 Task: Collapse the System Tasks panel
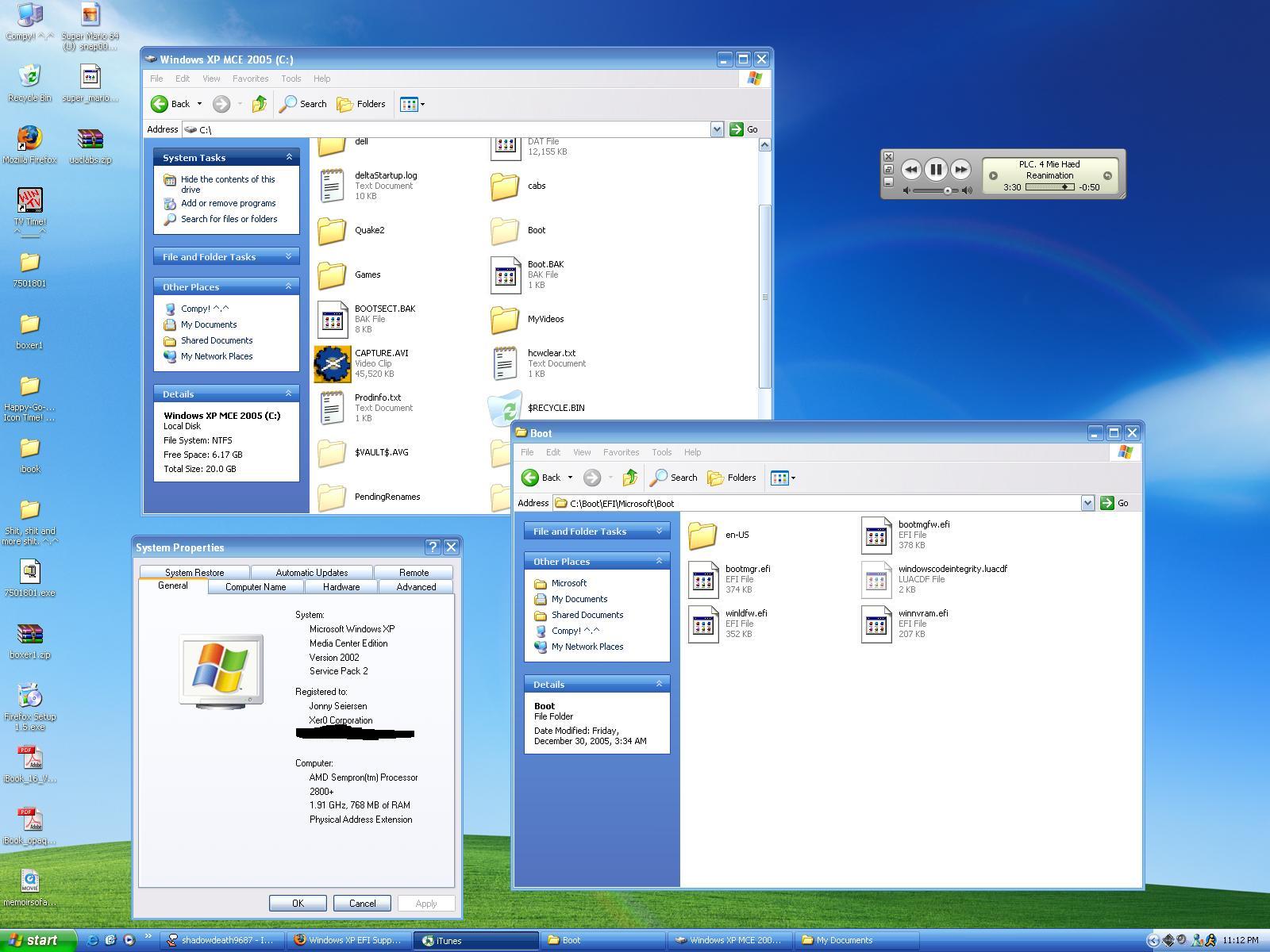pyautogui.click(x=289, y=157)
